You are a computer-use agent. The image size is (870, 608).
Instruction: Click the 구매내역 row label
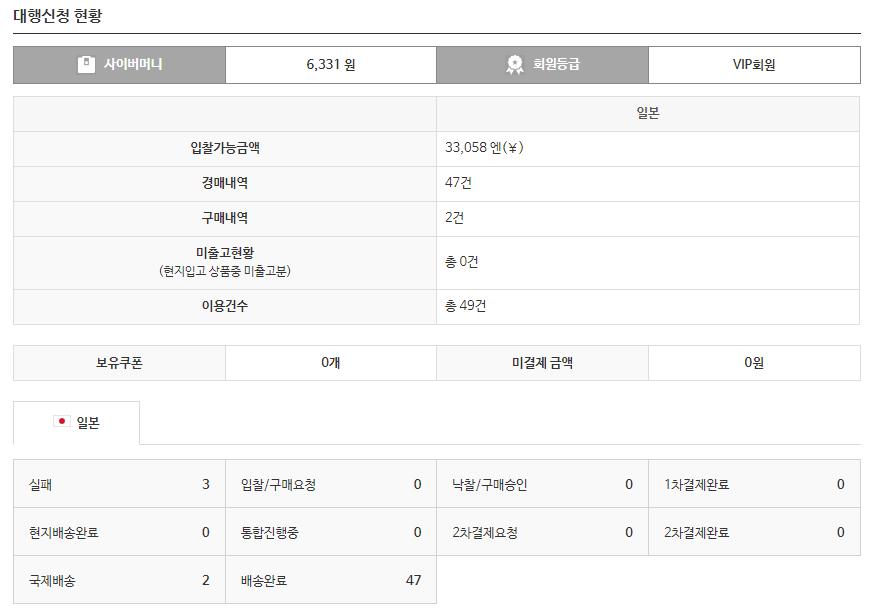[x=225, y=218]
